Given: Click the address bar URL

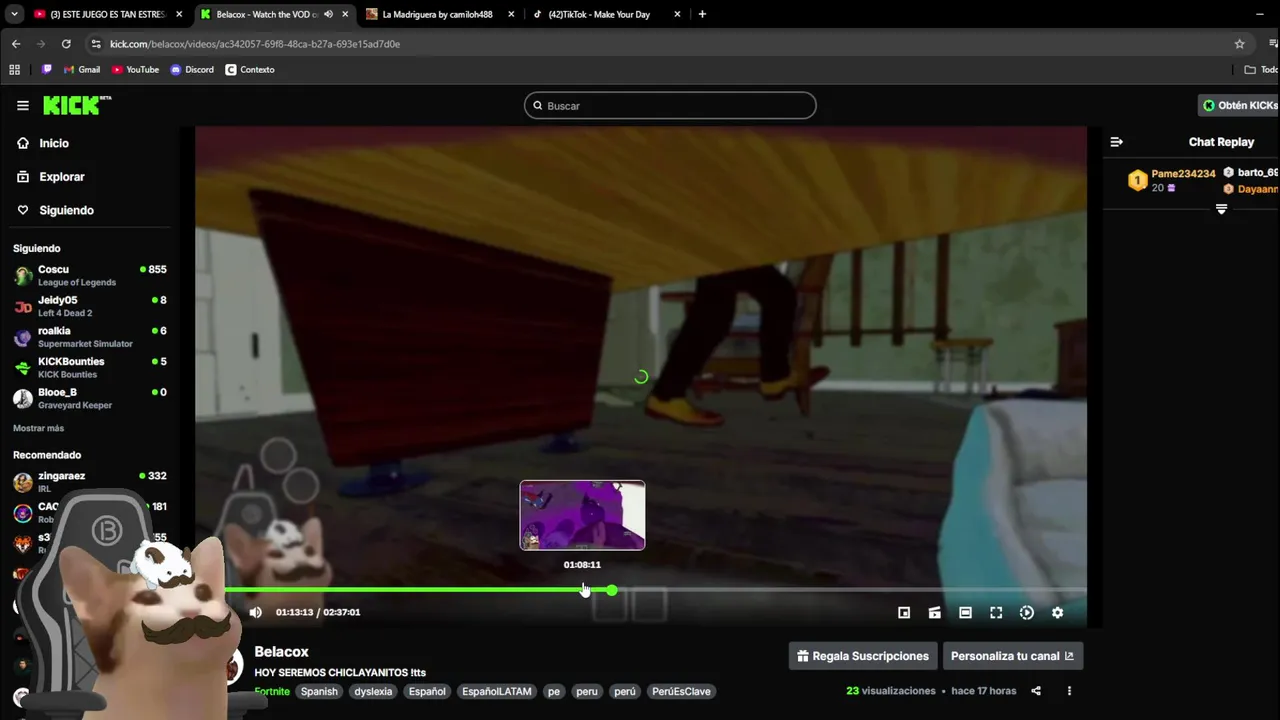Looking at the screenshot, I should tap(255, 44).
